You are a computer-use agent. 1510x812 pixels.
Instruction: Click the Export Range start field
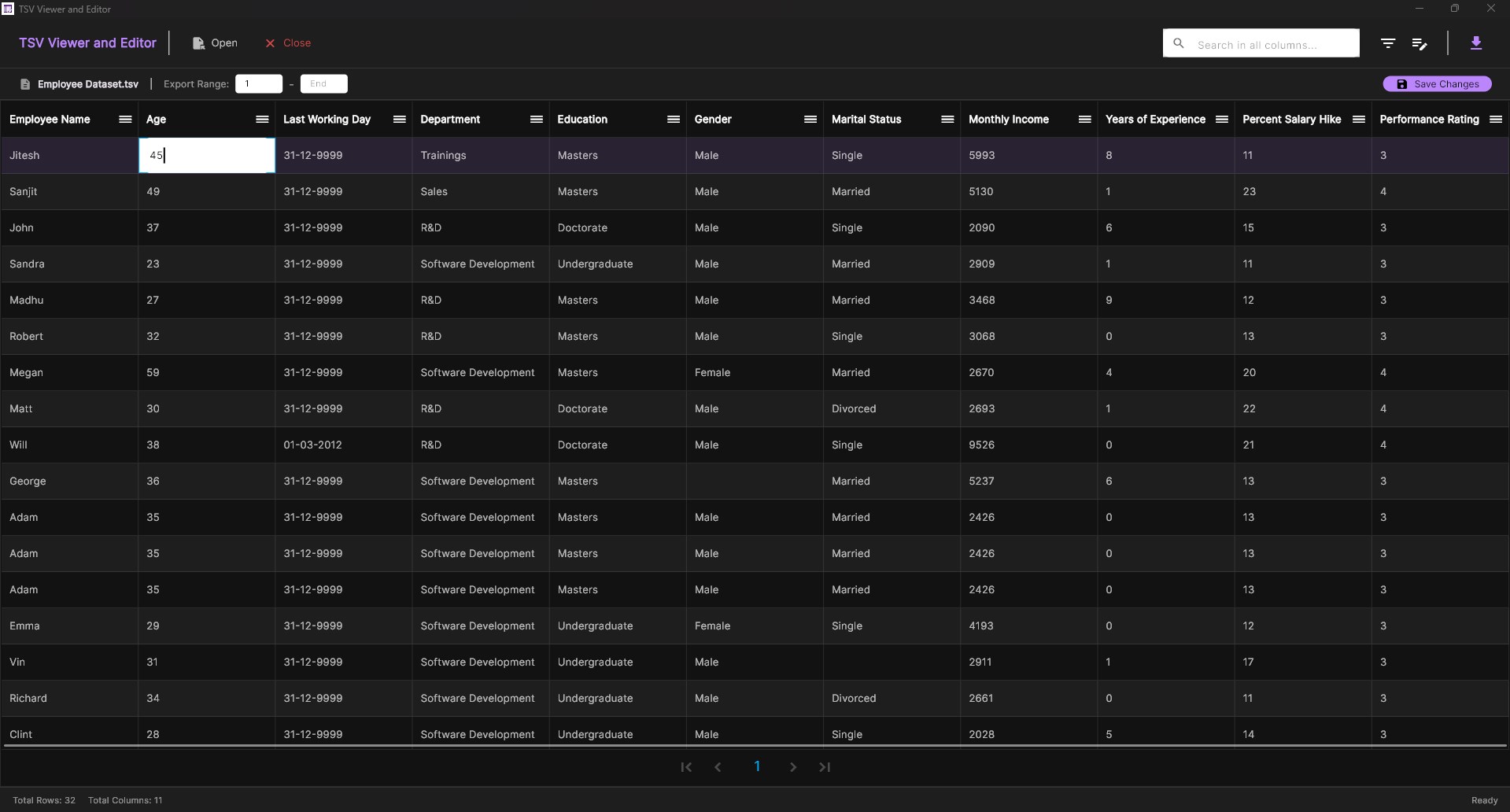click(x=259, y=84)
